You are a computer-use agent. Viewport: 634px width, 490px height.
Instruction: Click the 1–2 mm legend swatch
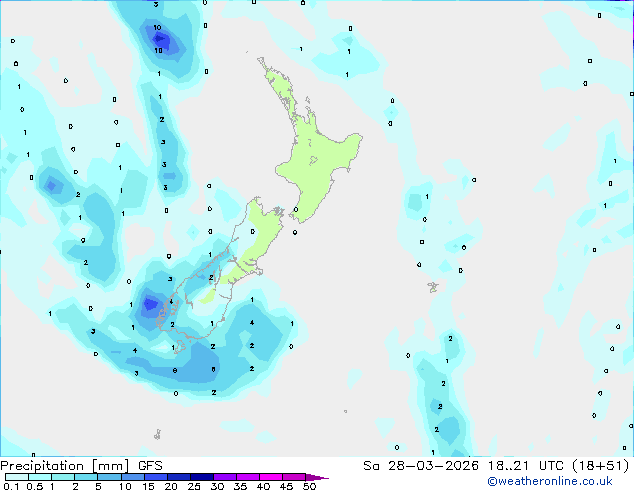pos(63,477)
